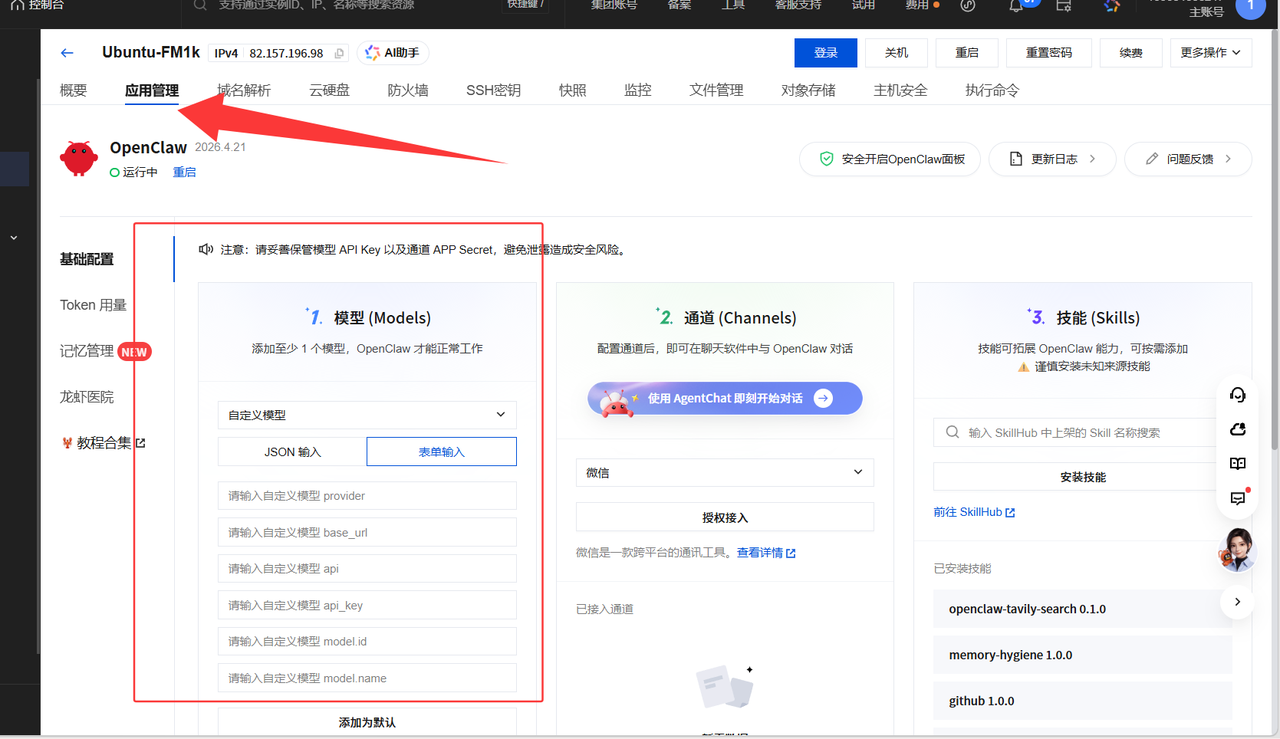Click the 添加为默认 button
This screenshot has width=1280, height=739.
pos(367,722)
